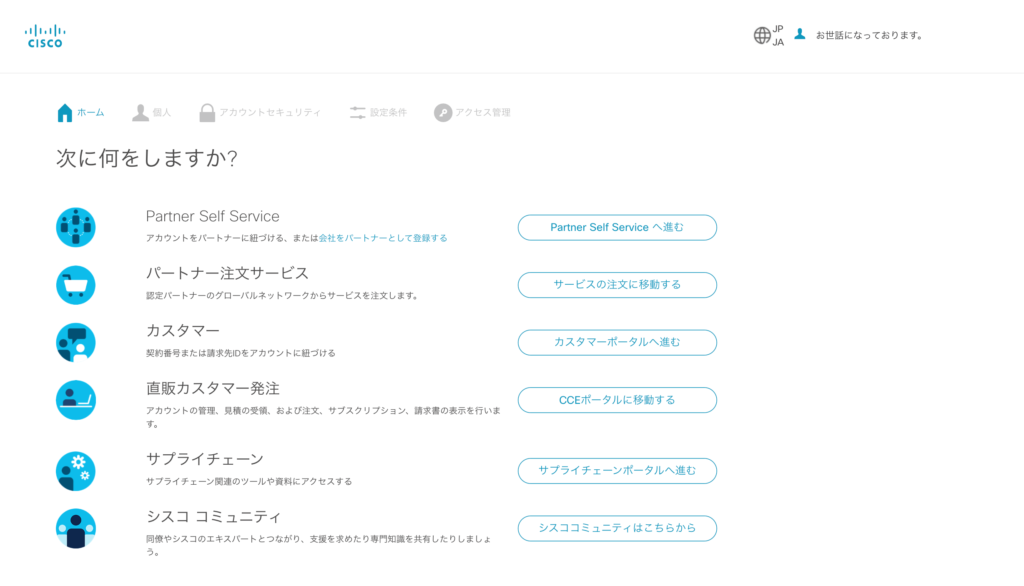This screenshot has width=1024, height=586.
Task: Open the 設定条件 tab
Action: [378, 113]
